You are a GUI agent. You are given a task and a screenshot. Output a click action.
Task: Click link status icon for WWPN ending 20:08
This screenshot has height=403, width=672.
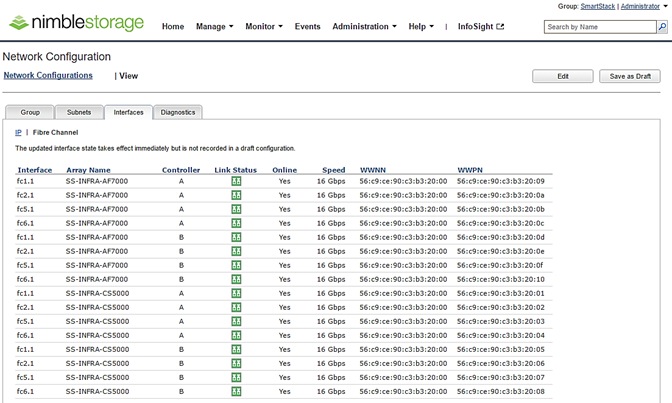pos(236,391)
